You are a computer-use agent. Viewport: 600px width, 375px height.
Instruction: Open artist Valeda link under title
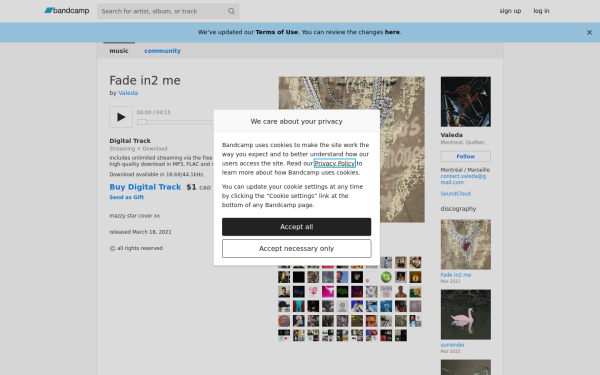click(x=128, y=93)
